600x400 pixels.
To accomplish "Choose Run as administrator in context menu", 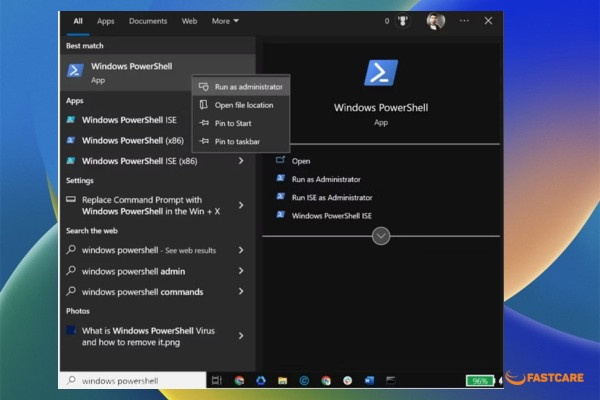I will [x=241, y=87].
